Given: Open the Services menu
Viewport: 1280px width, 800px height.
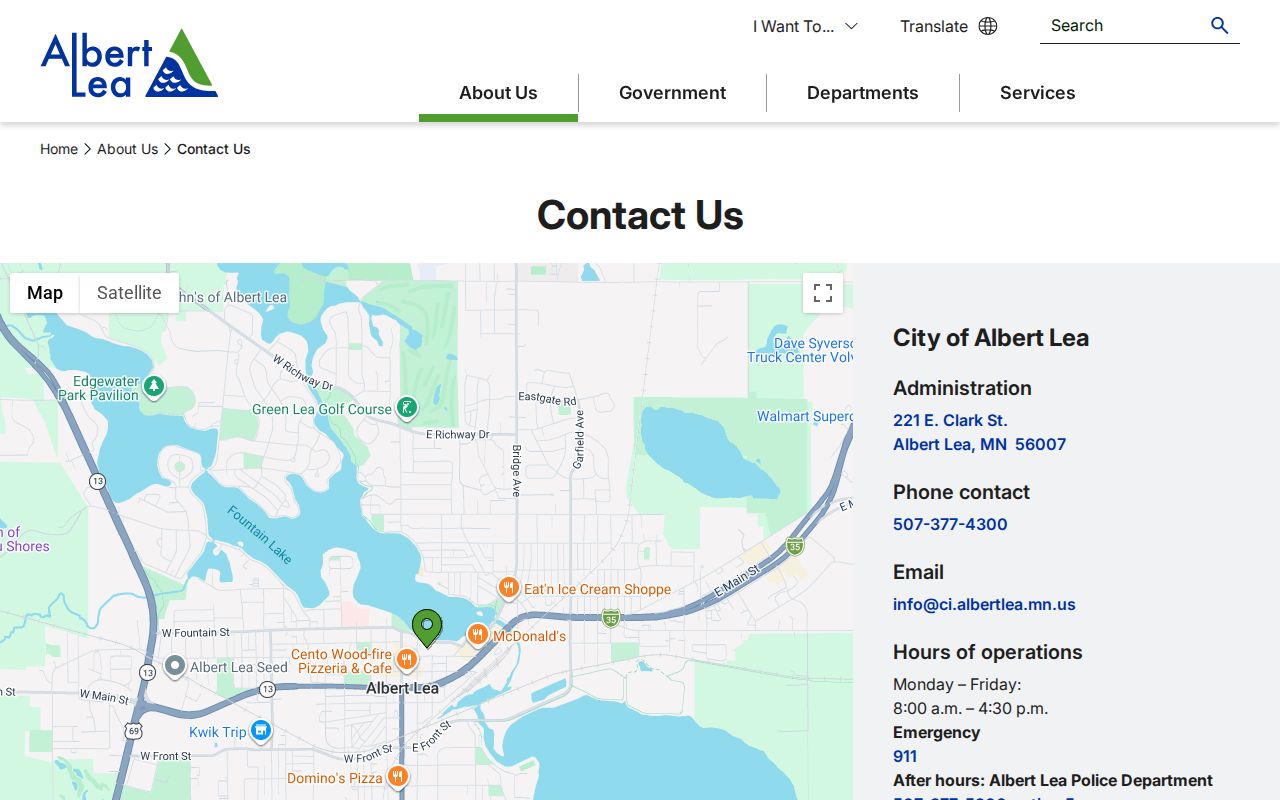Looking at the screenshot, I should point(1037,93).
